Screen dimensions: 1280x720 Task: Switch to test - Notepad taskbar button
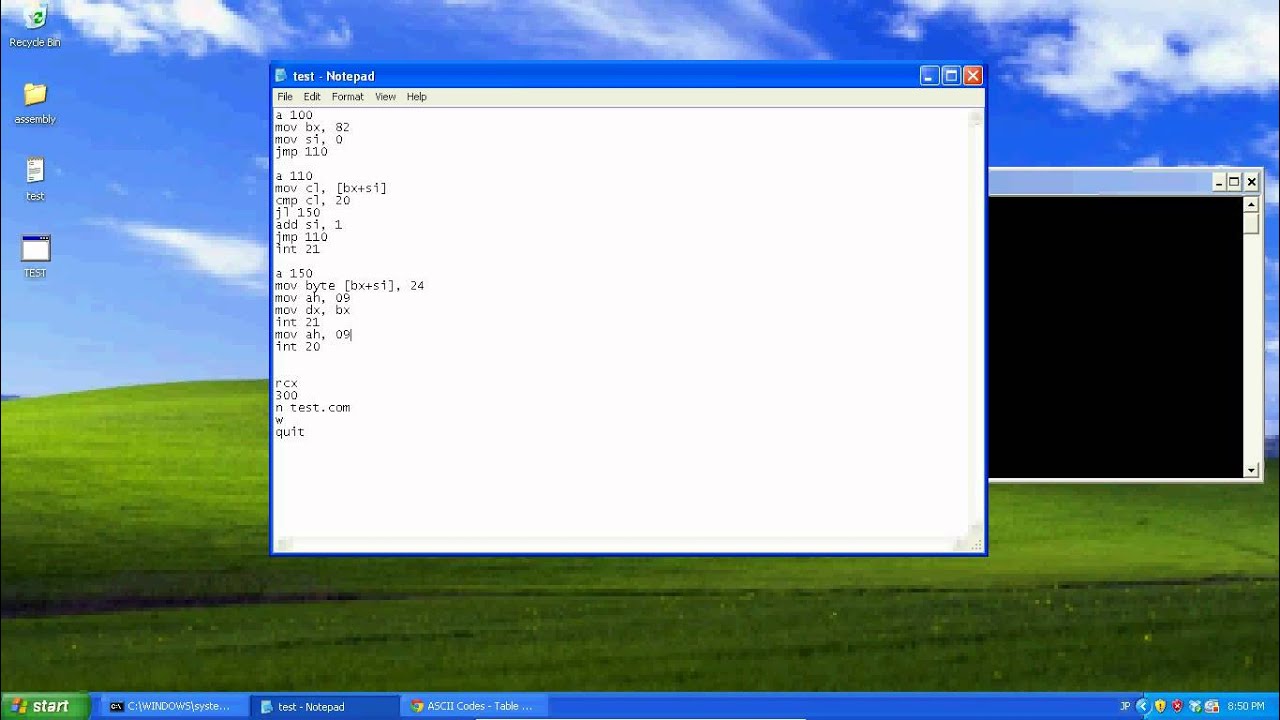(323, 706)
